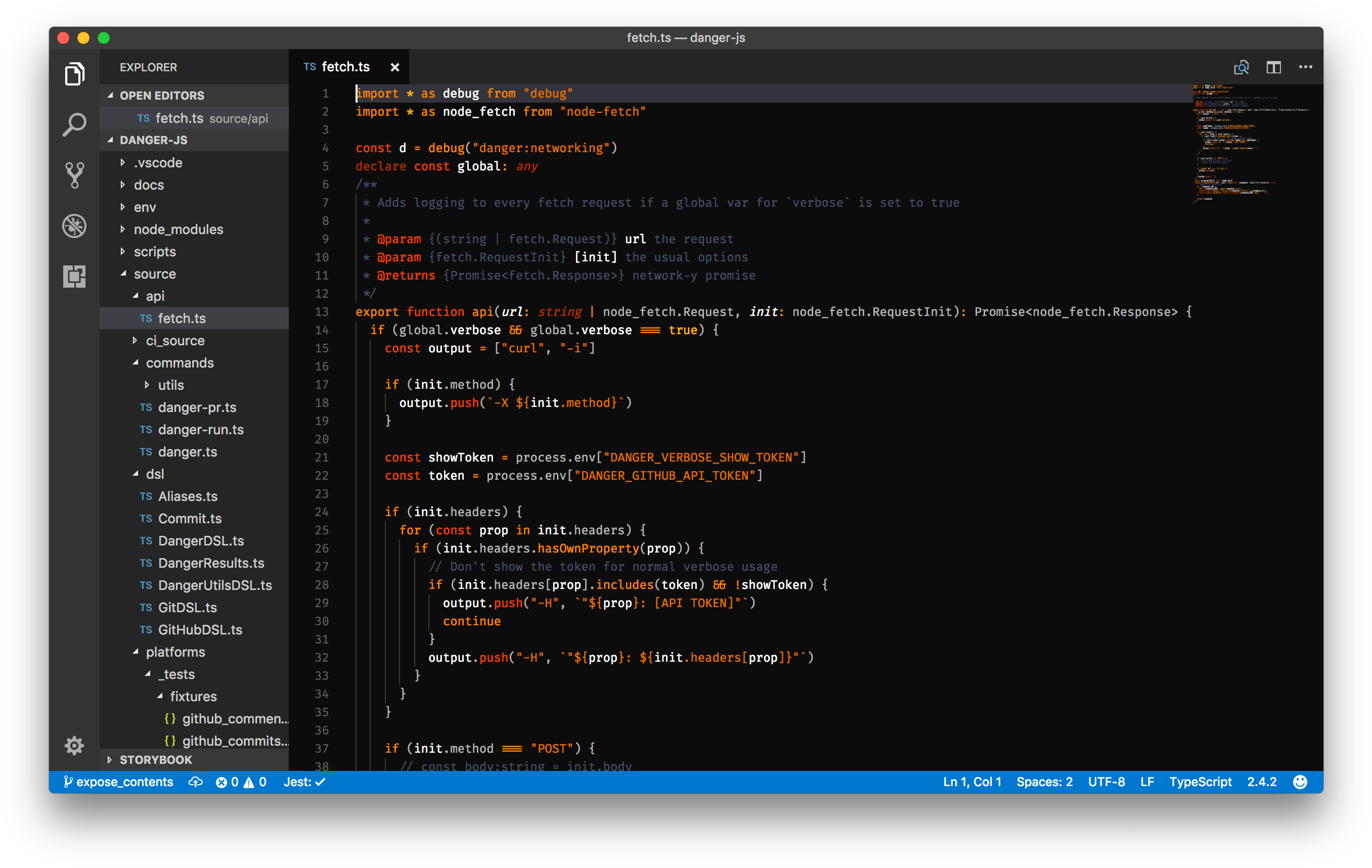Collapse the OPEN EDITORS section
This screenshot has width=1372, height=868.
pos(161,95)
